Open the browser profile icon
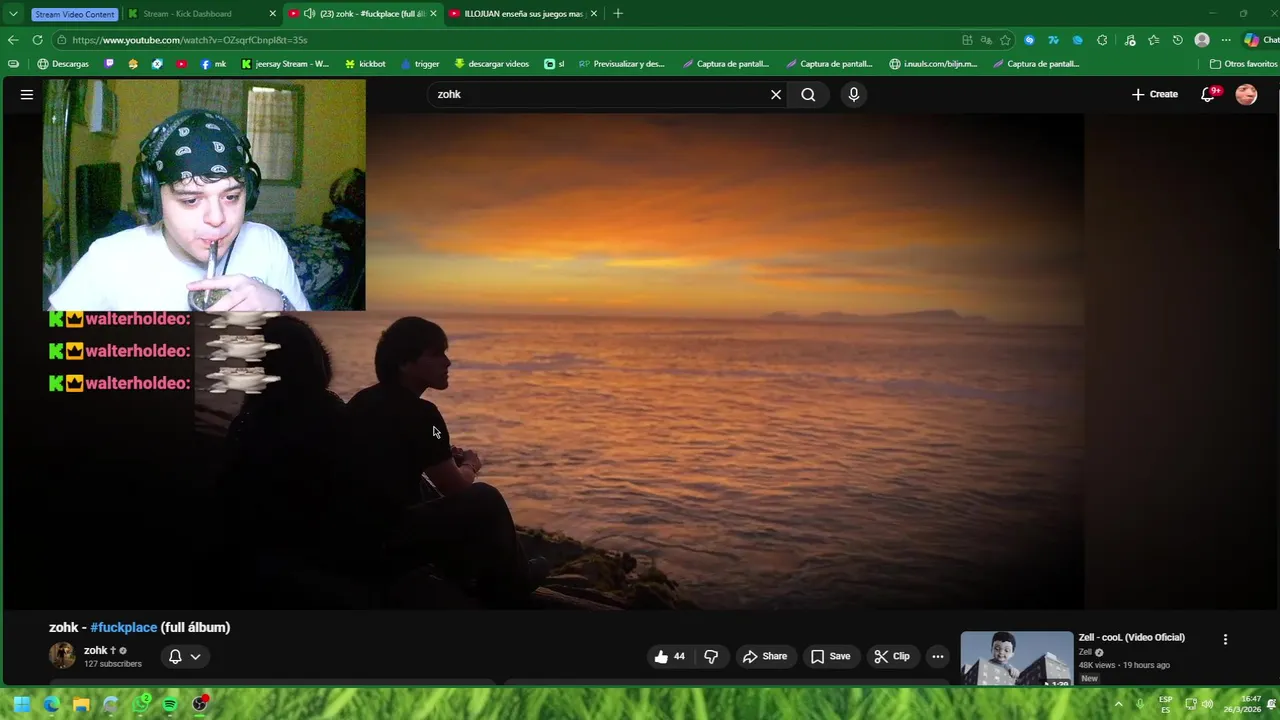The height and width of the screenshot is (720, 1280). point(1202,40)
